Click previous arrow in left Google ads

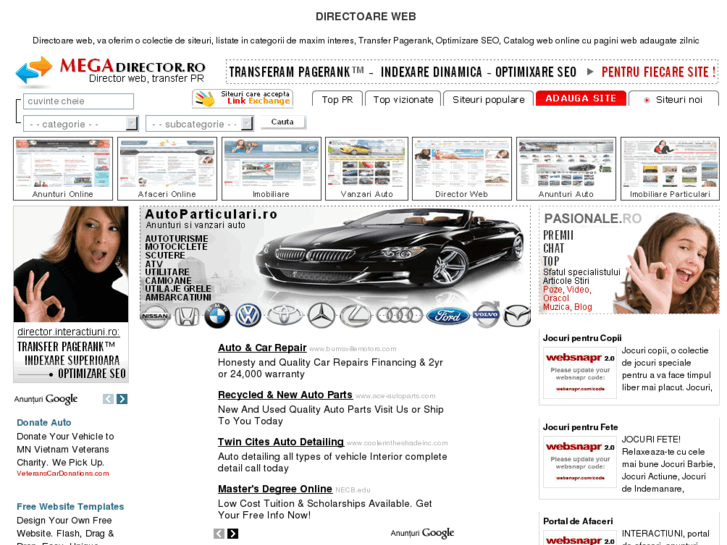[108, 399]
